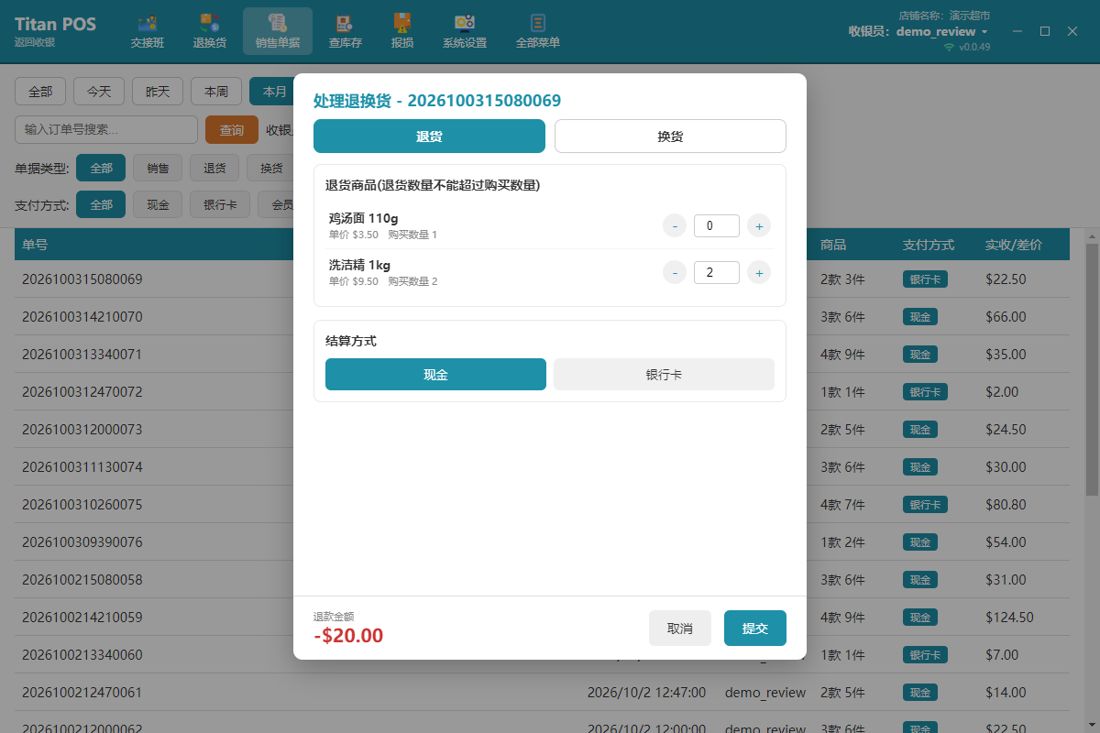Select 全部 under 单据类型
This screenshot has height=733, width=1100.
[101, 168]
